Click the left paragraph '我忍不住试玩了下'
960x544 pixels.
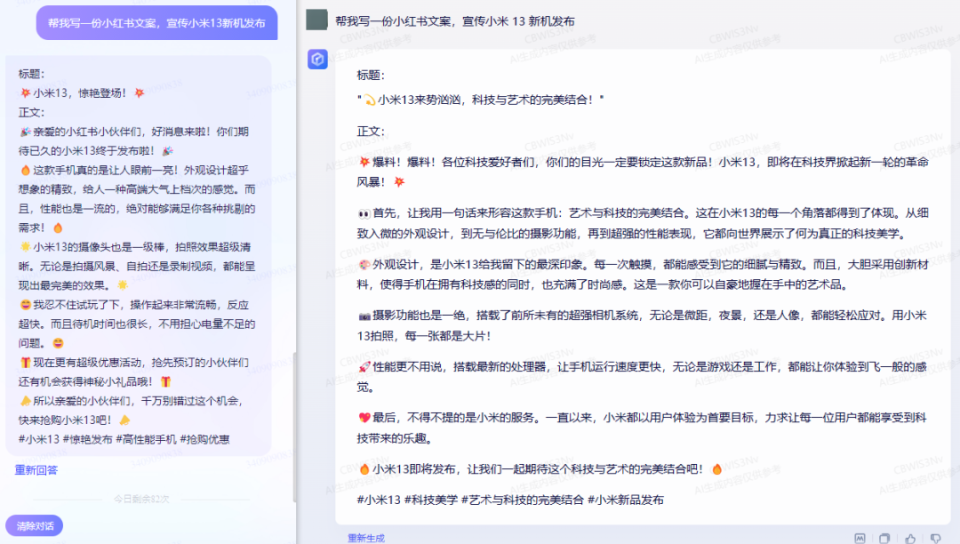[x=137, y=324]
